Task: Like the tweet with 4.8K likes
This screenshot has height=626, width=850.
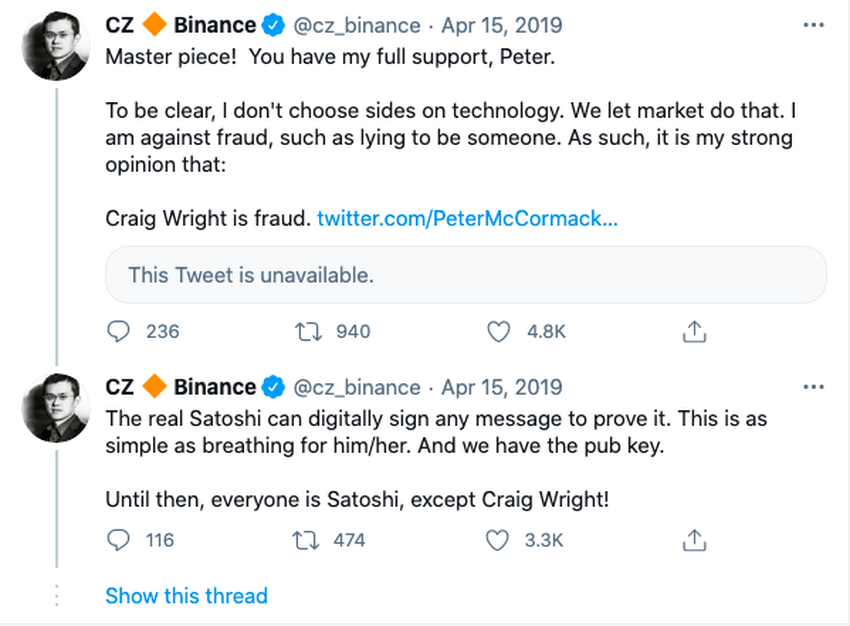Action: point(498,331)
